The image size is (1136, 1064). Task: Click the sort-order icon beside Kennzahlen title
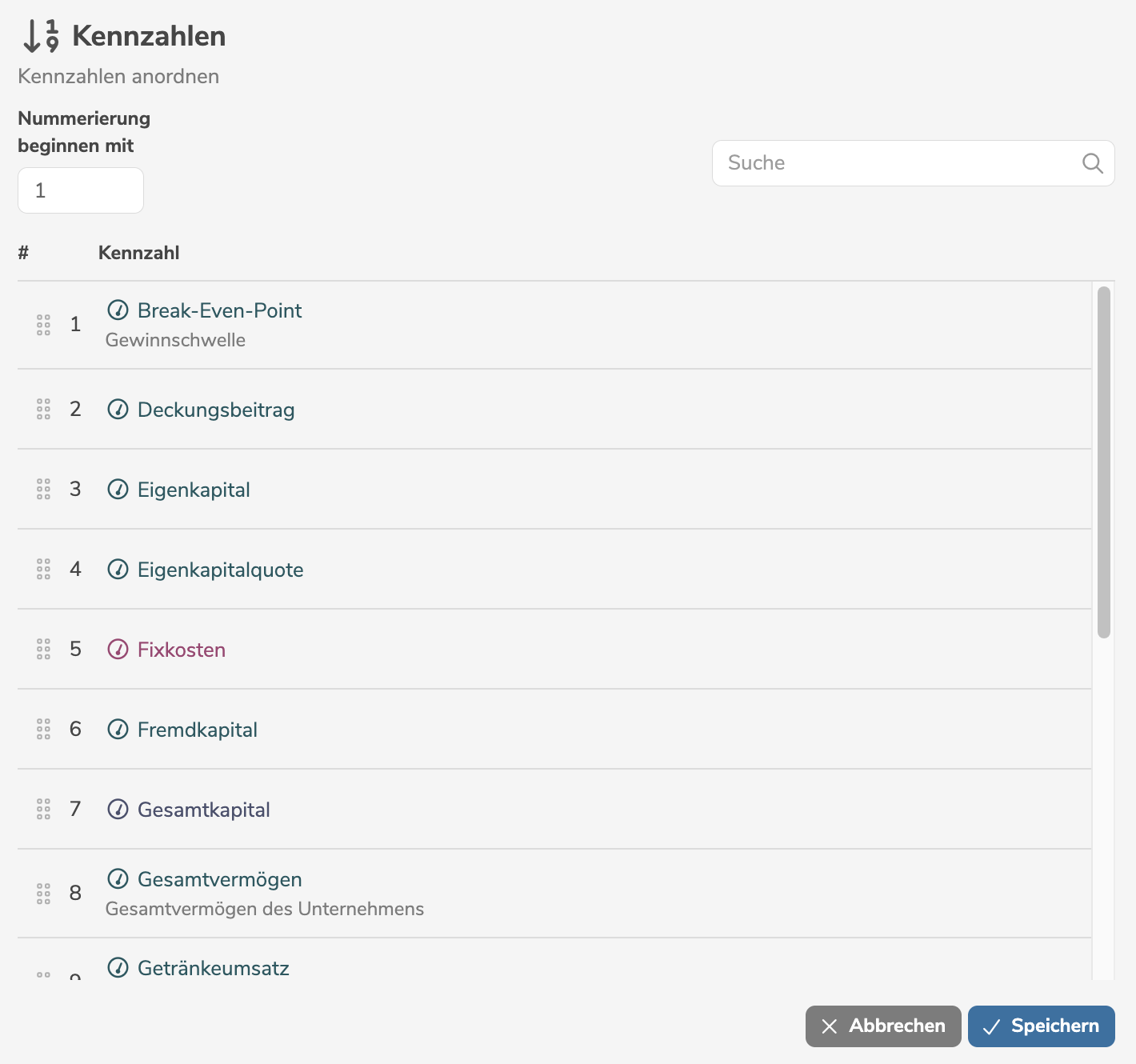[41, 36]
